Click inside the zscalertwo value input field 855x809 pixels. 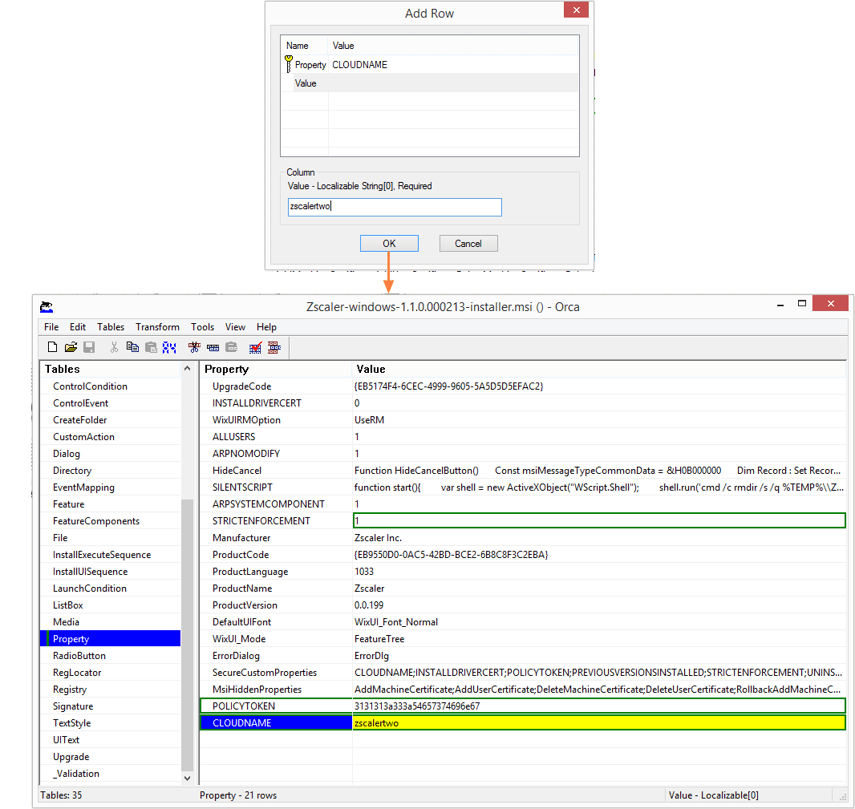tap(393, 207)
